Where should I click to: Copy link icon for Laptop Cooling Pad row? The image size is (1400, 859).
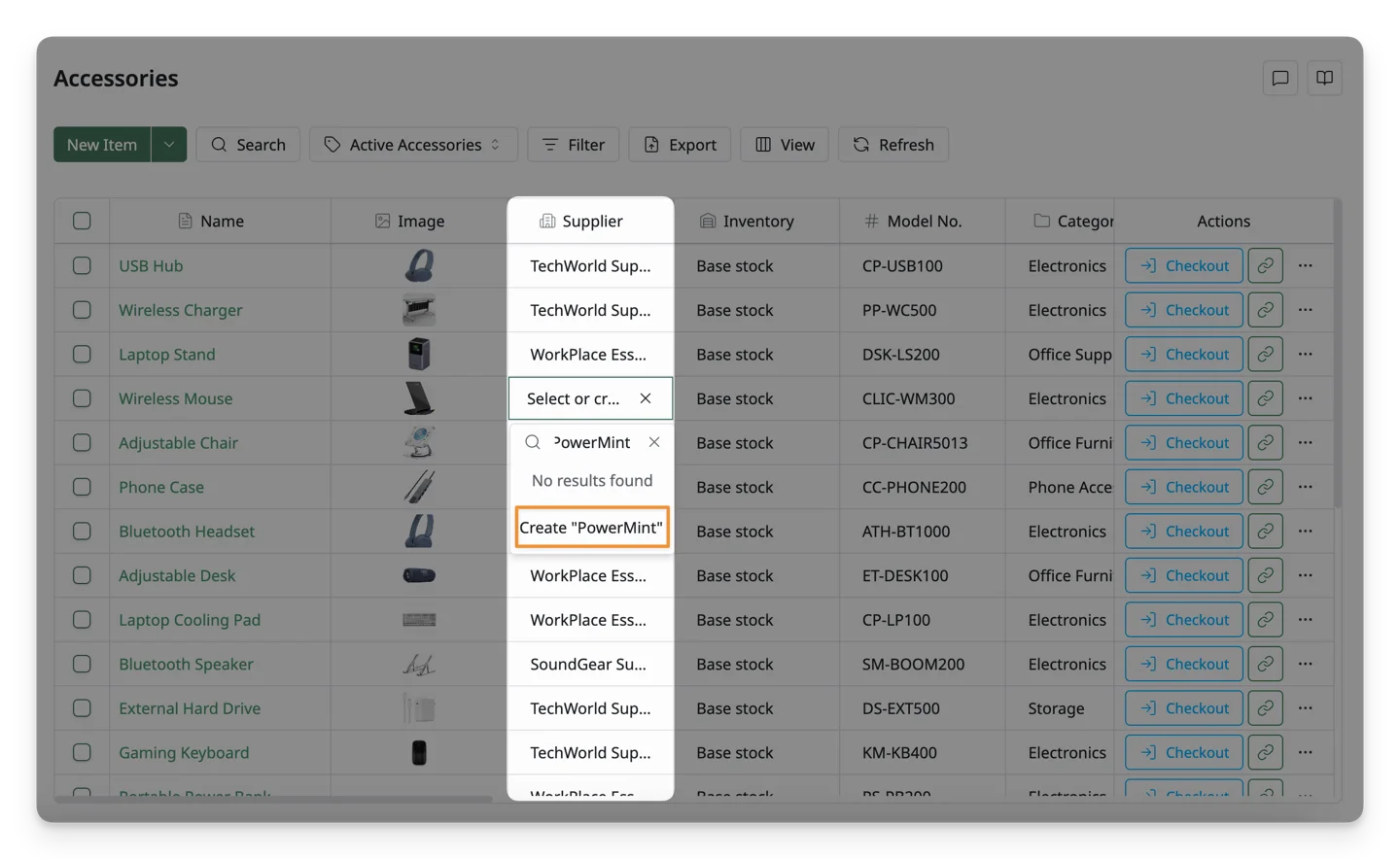coord(1265,620)
